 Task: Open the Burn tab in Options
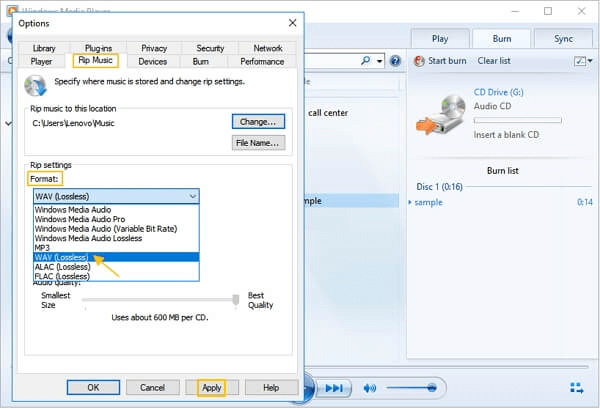click(201, 61)
